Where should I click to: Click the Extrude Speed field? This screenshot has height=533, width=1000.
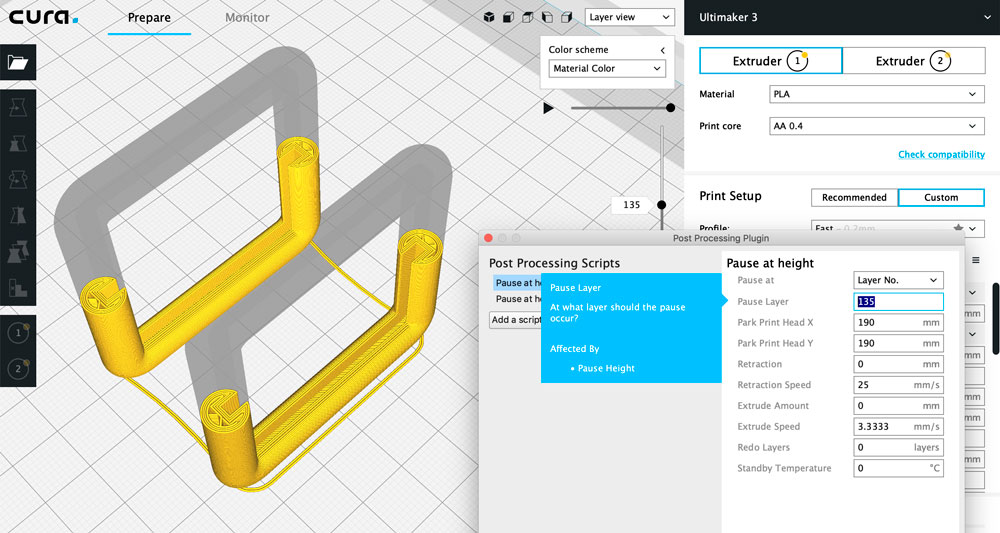click(x=898, y=427)
